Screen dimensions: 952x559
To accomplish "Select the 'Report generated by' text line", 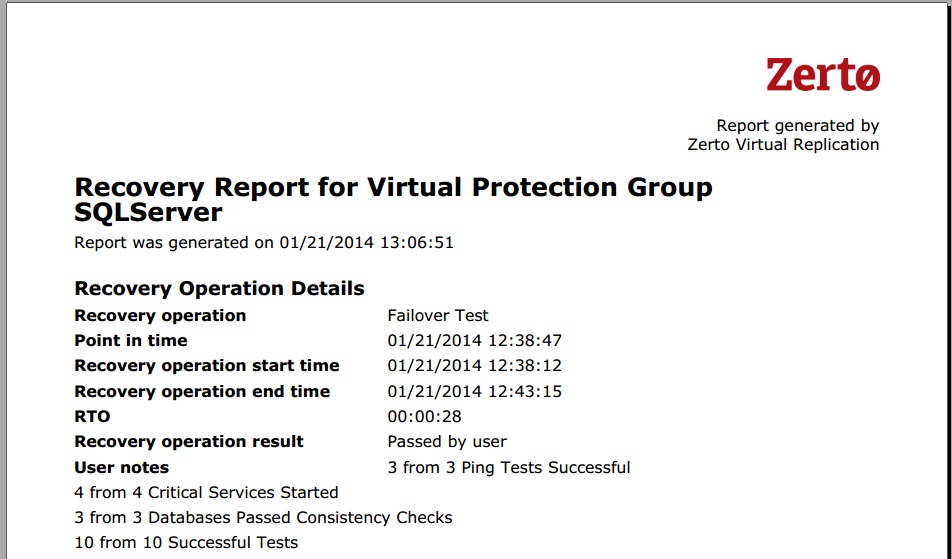I will [798, 126].
